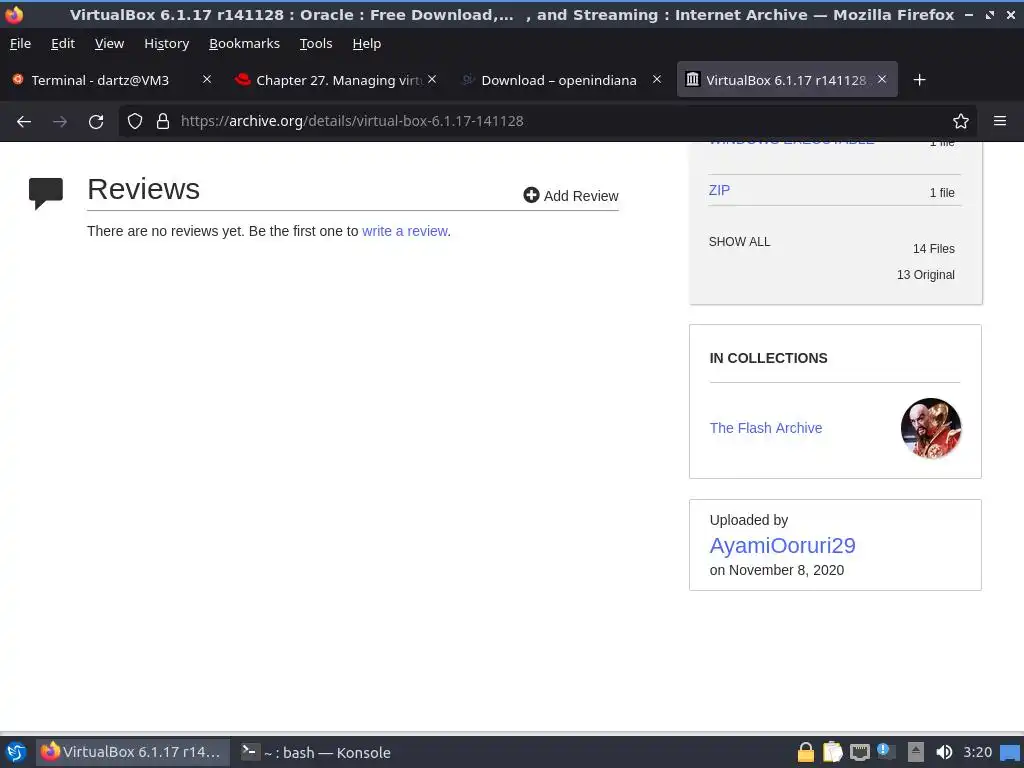Open the application launcher in taskbar
The width and height of the screenshot is (1024, 768).
[x=16, y=752]
